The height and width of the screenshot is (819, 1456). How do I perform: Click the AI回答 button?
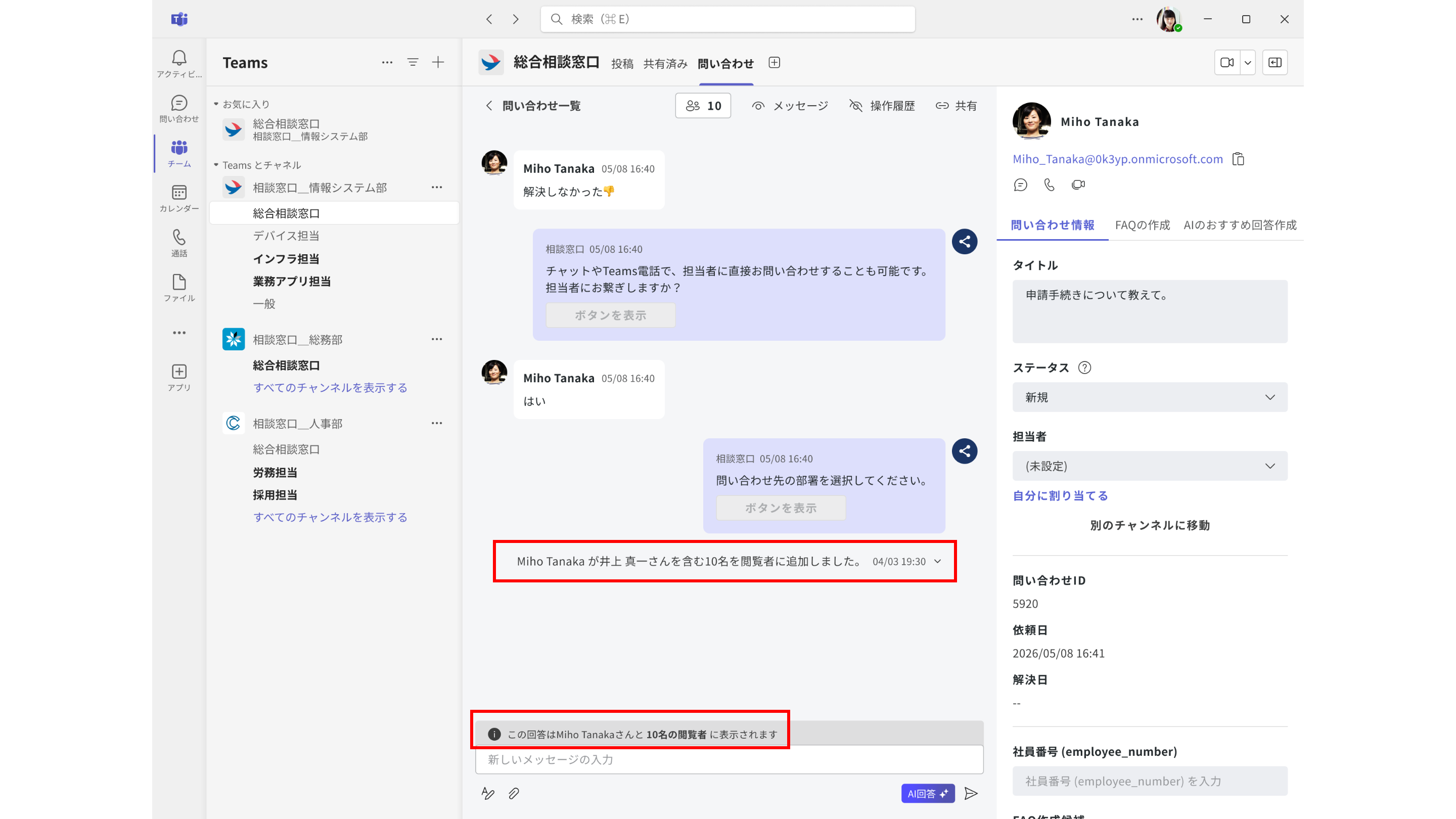(x=928, y=794)
